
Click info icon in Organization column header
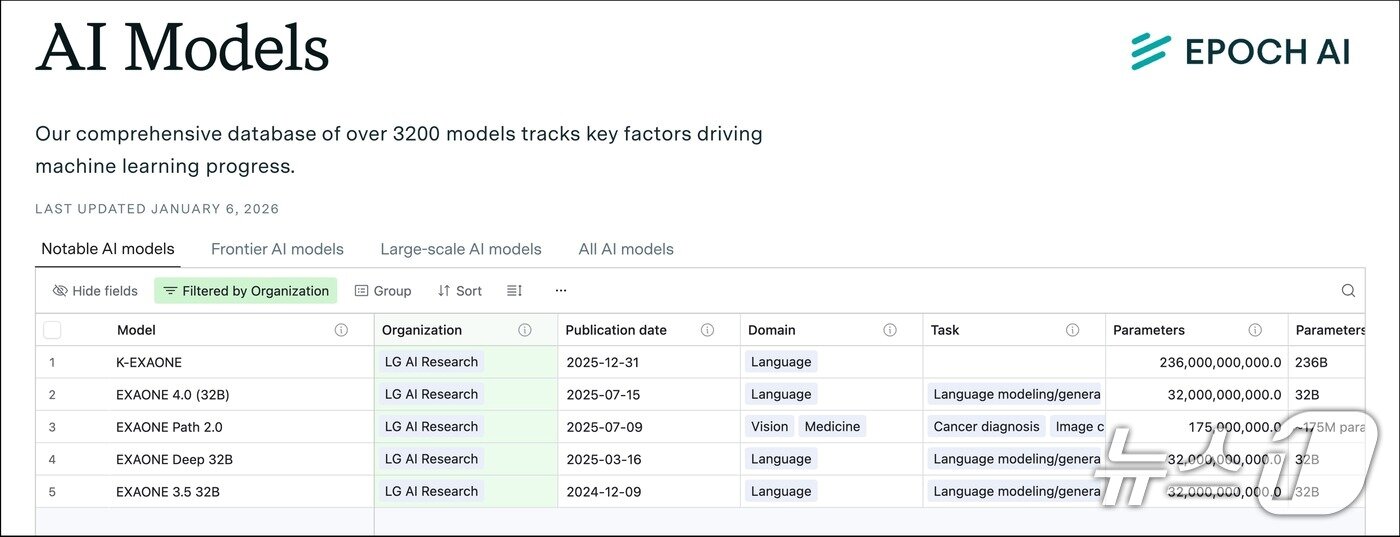click(x=524, y=330)
